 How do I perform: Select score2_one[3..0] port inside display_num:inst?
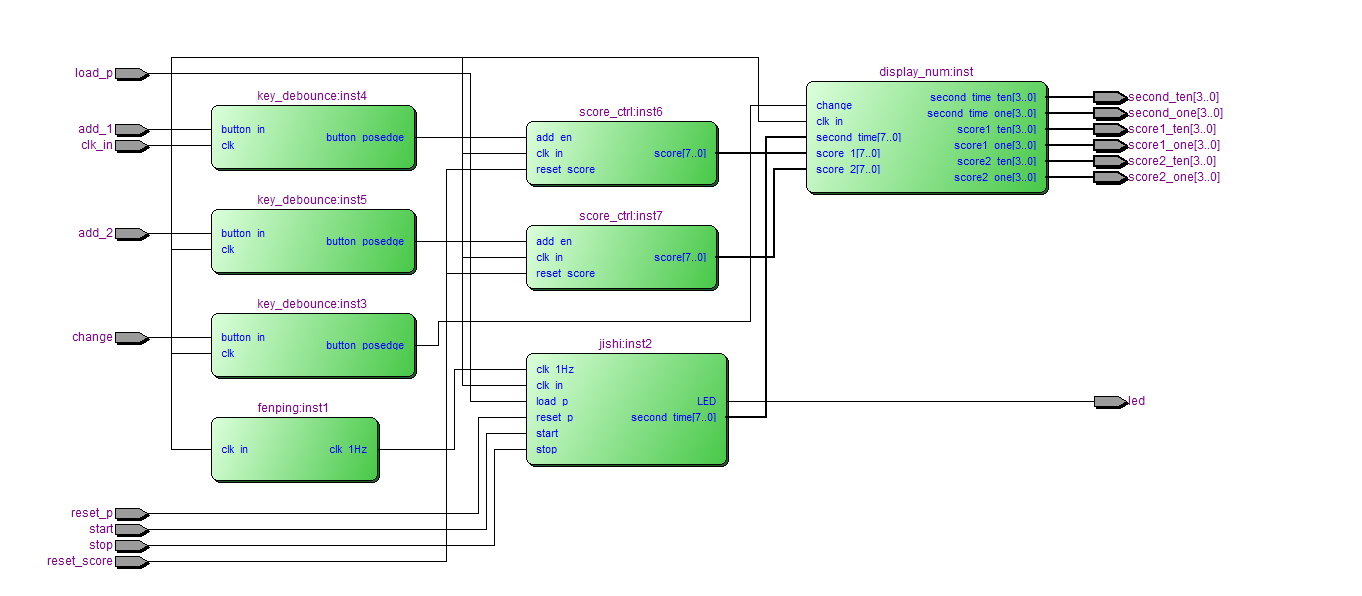pos(996,178)
